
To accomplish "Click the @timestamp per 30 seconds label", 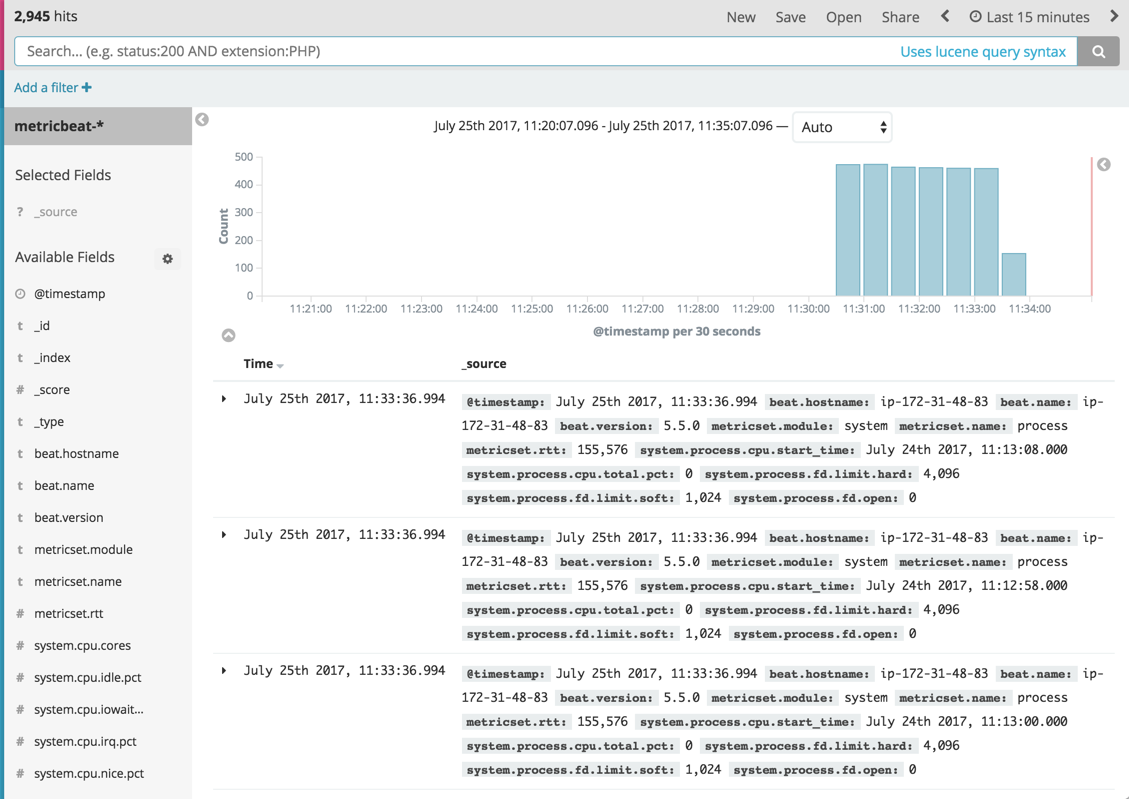I will [677, 331].
